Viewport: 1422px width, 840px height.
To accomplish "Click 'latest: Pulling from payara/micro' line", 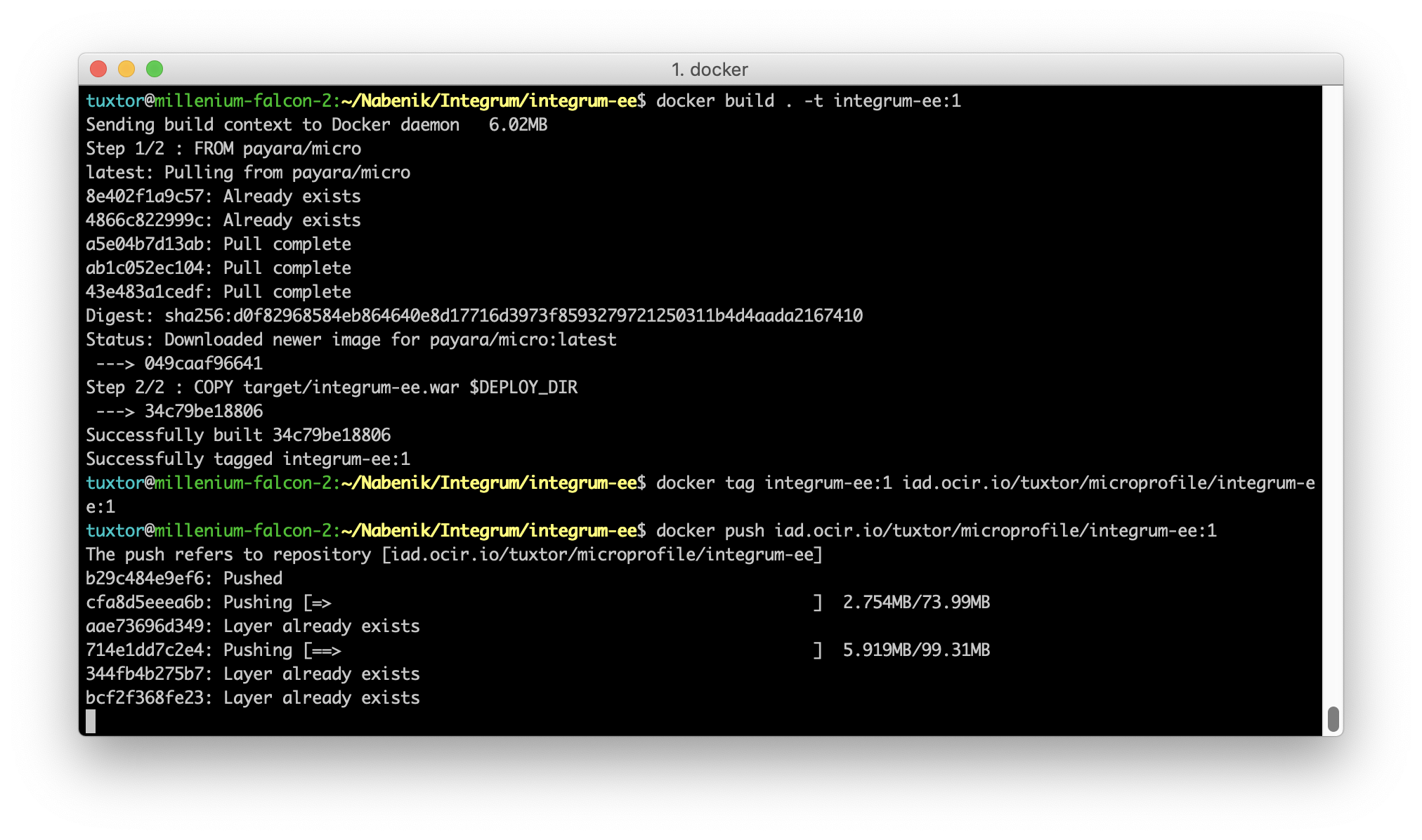I will tap(248, 173).
